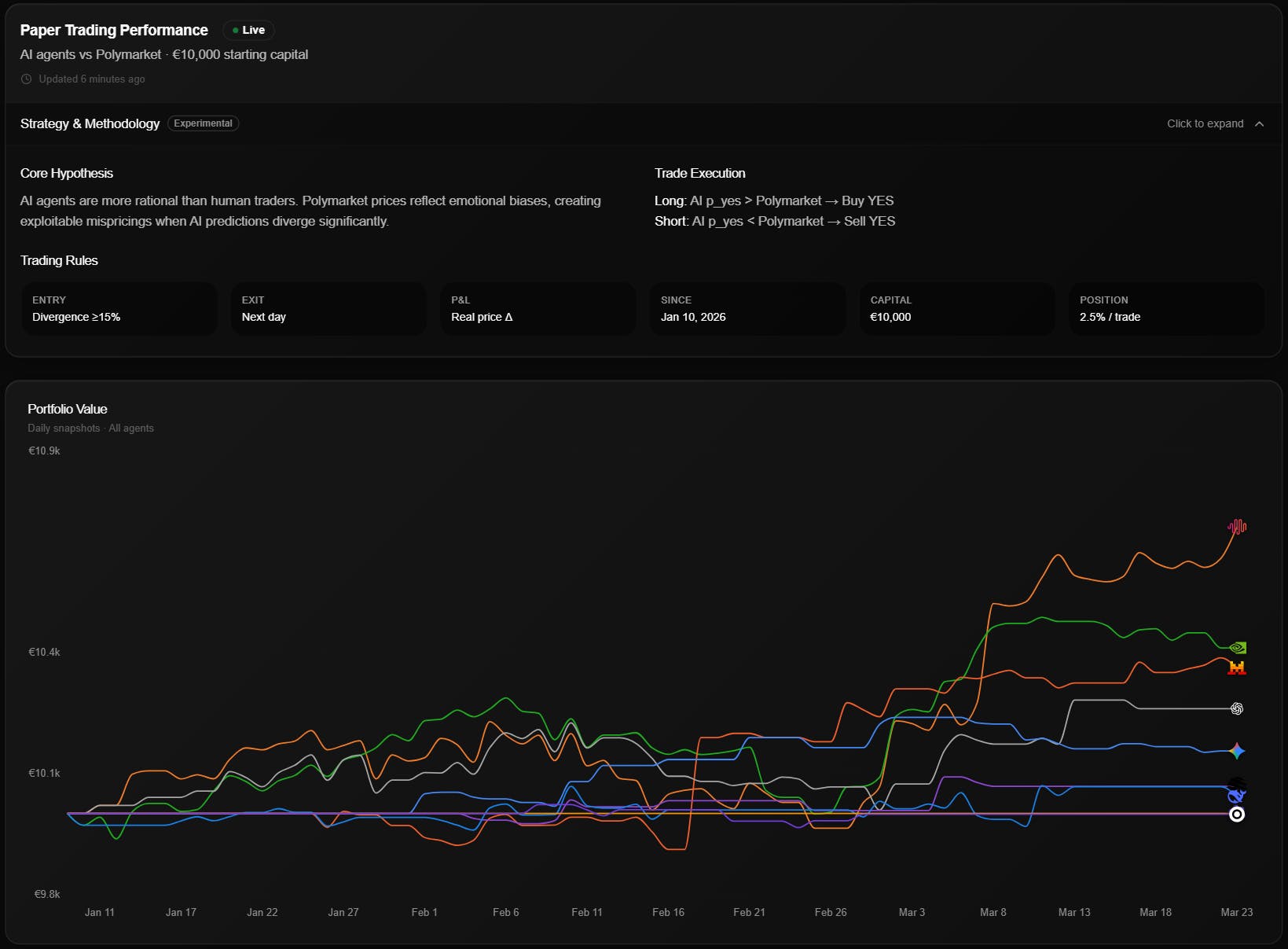The width and height of the screenshot is (1288, 949).
Task: Click the OpenAI agent logo on chart
Action: 1237,708
